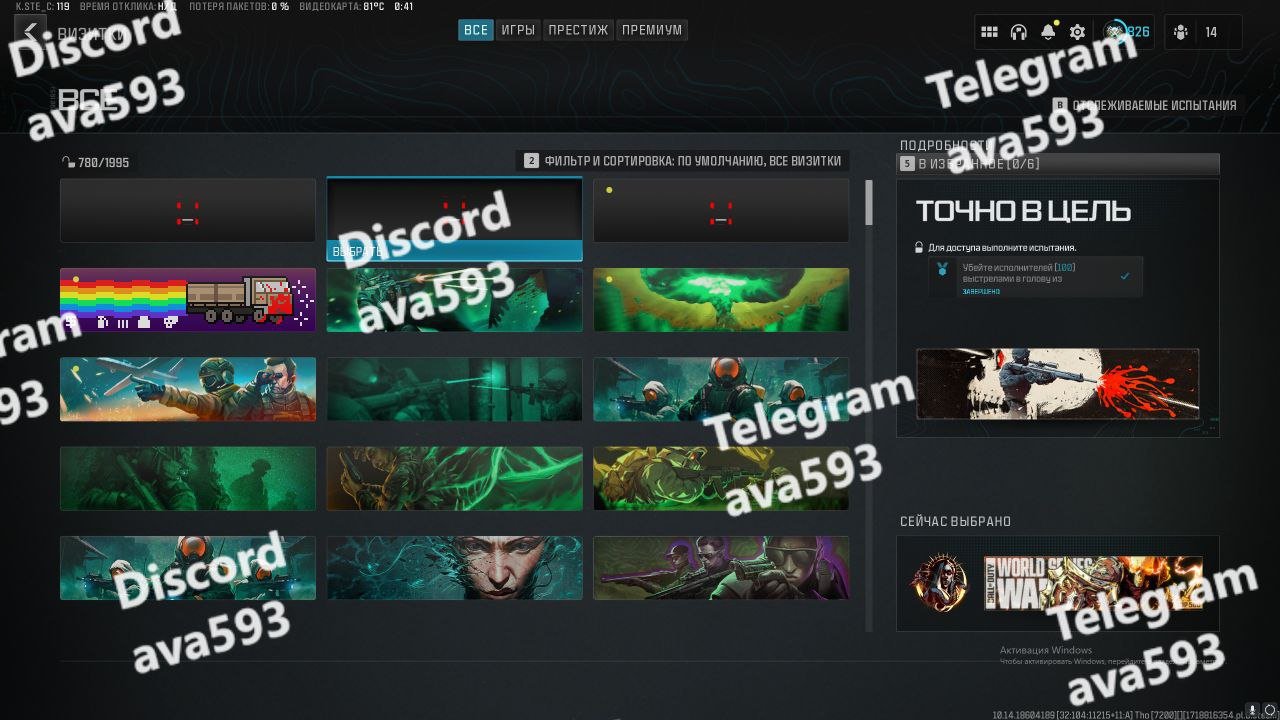Switch to the ПРЕСТИЖ tab

click(x=578, y=30)
